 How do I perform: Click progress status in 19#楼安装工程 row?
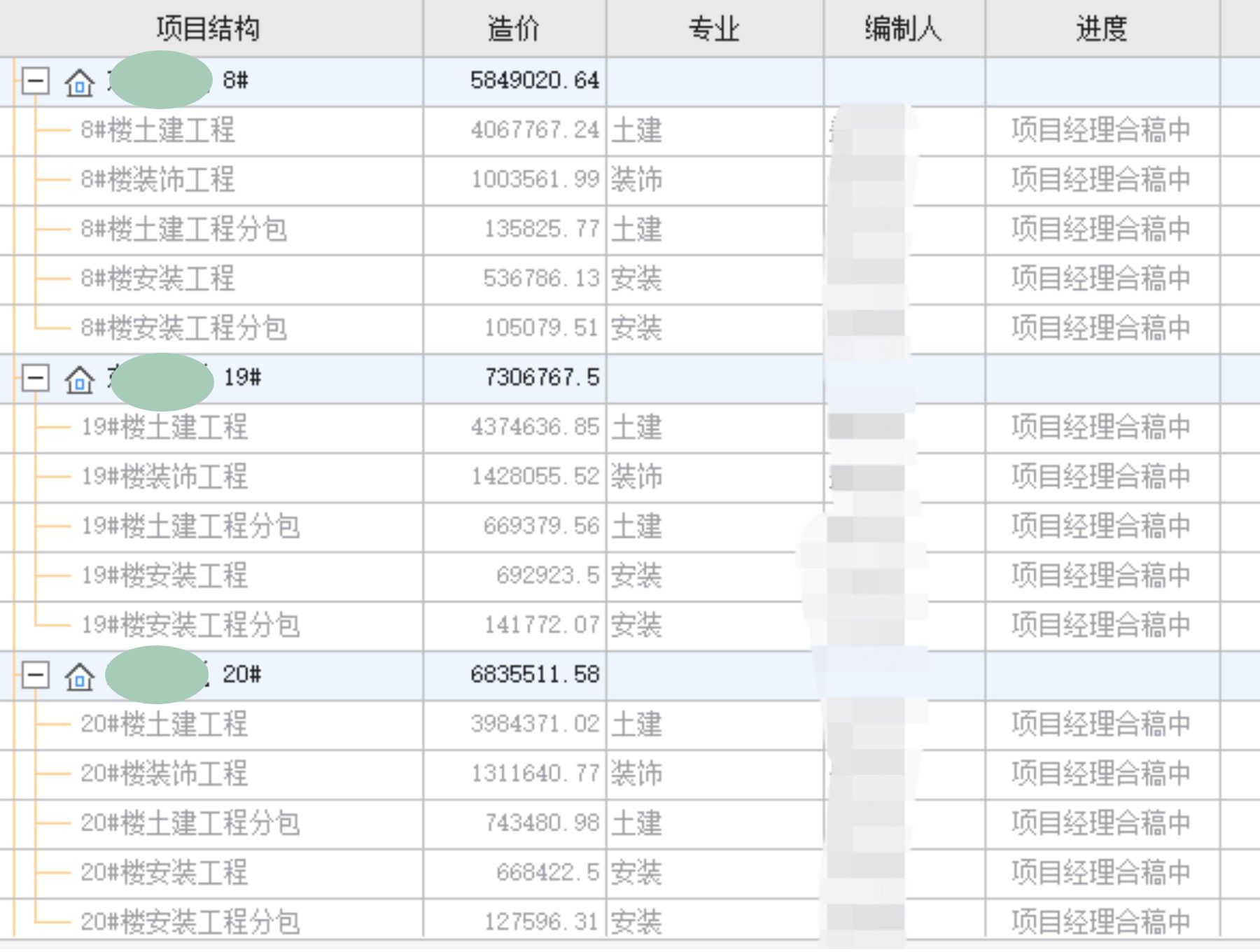1101,575
